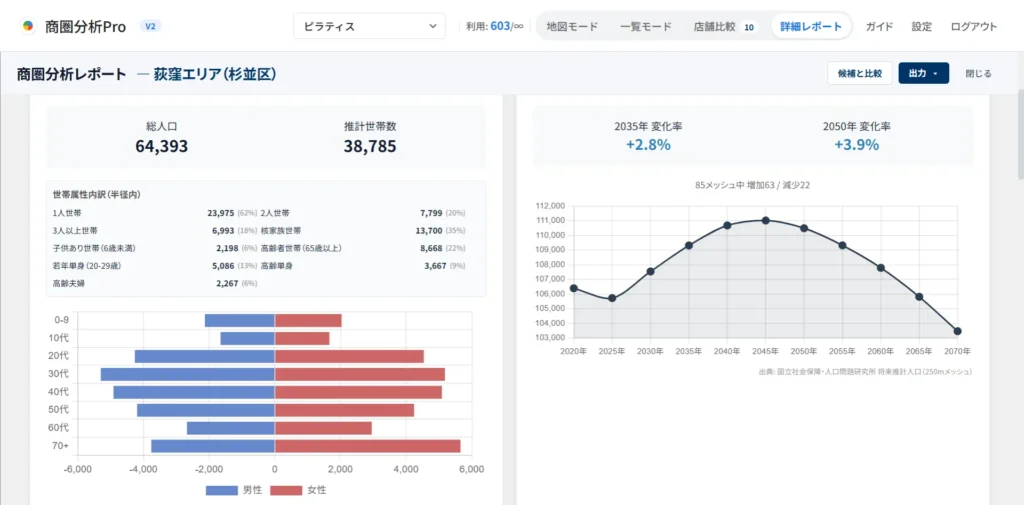The image size is (1024, 505).
Task: Switch to 地図モード tab
Action: coord(572,27)
